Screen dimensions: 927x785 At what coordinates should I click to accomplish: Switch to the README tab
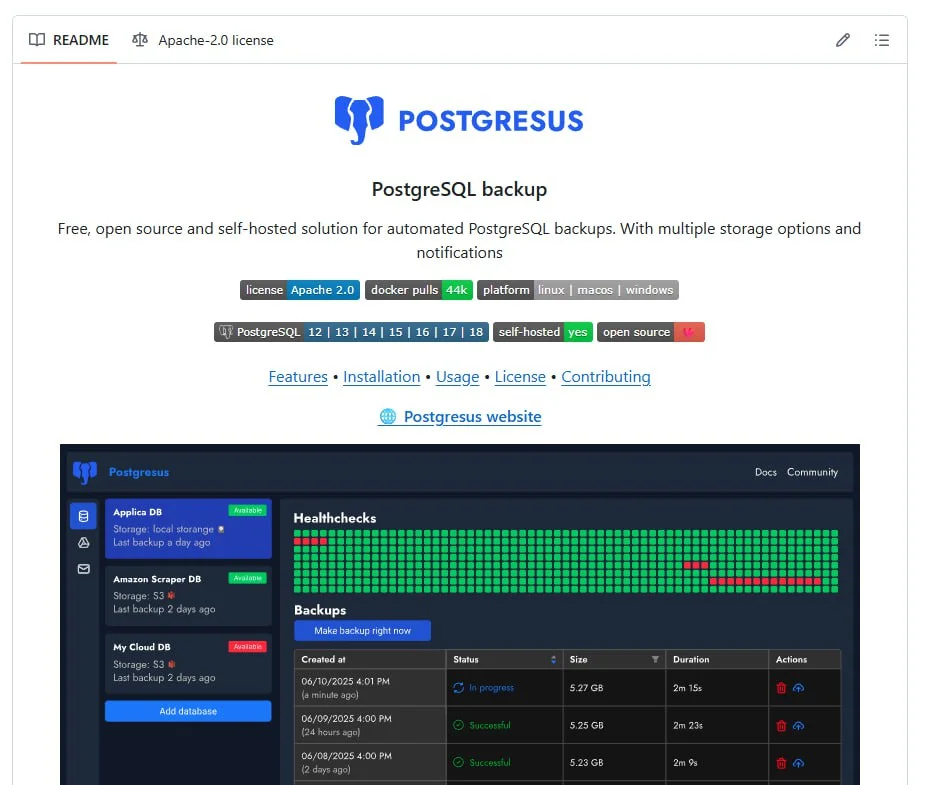68,40
